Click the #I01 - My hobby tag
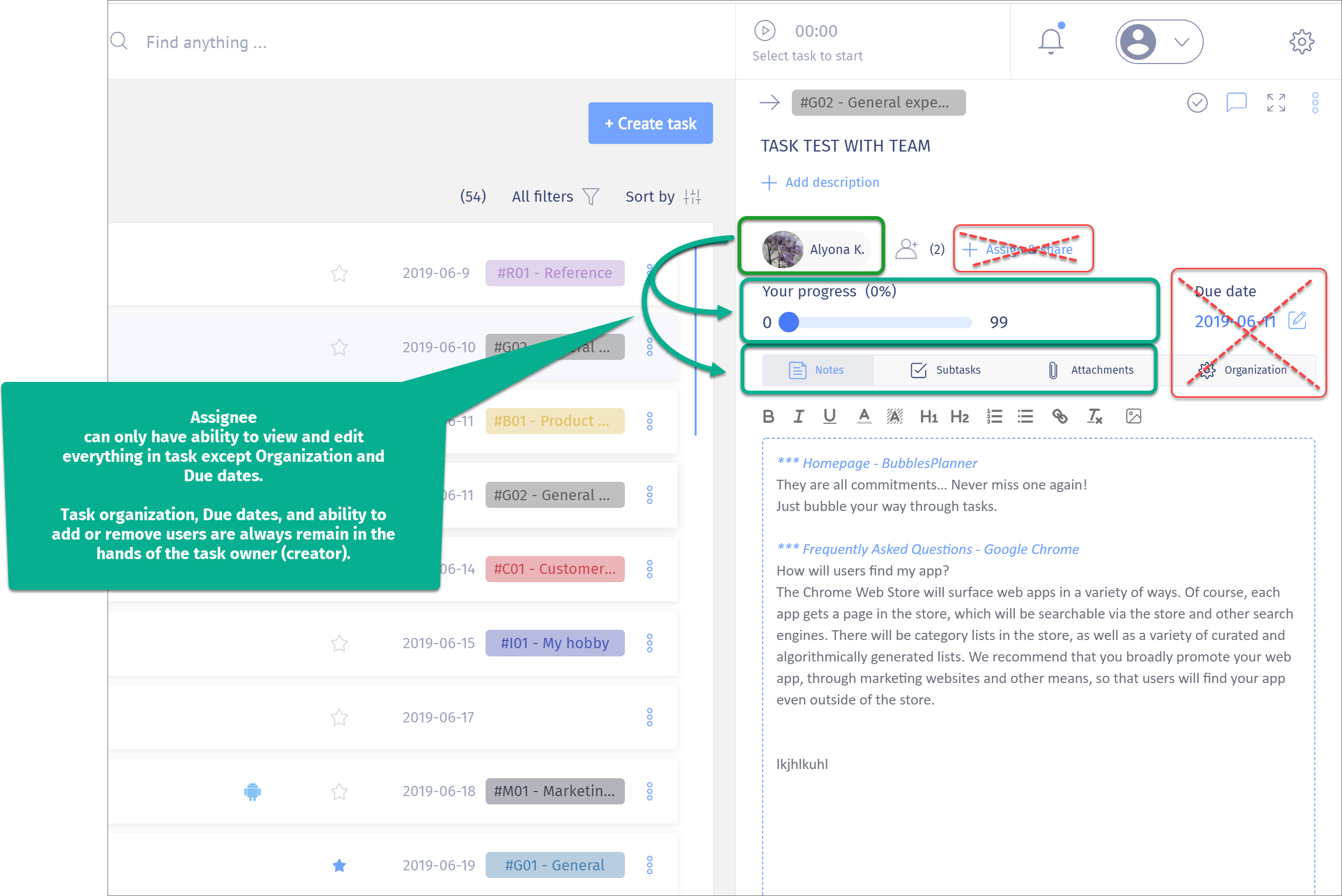The width and height of the screenshot is (1342, 896). tap(554, 644)
